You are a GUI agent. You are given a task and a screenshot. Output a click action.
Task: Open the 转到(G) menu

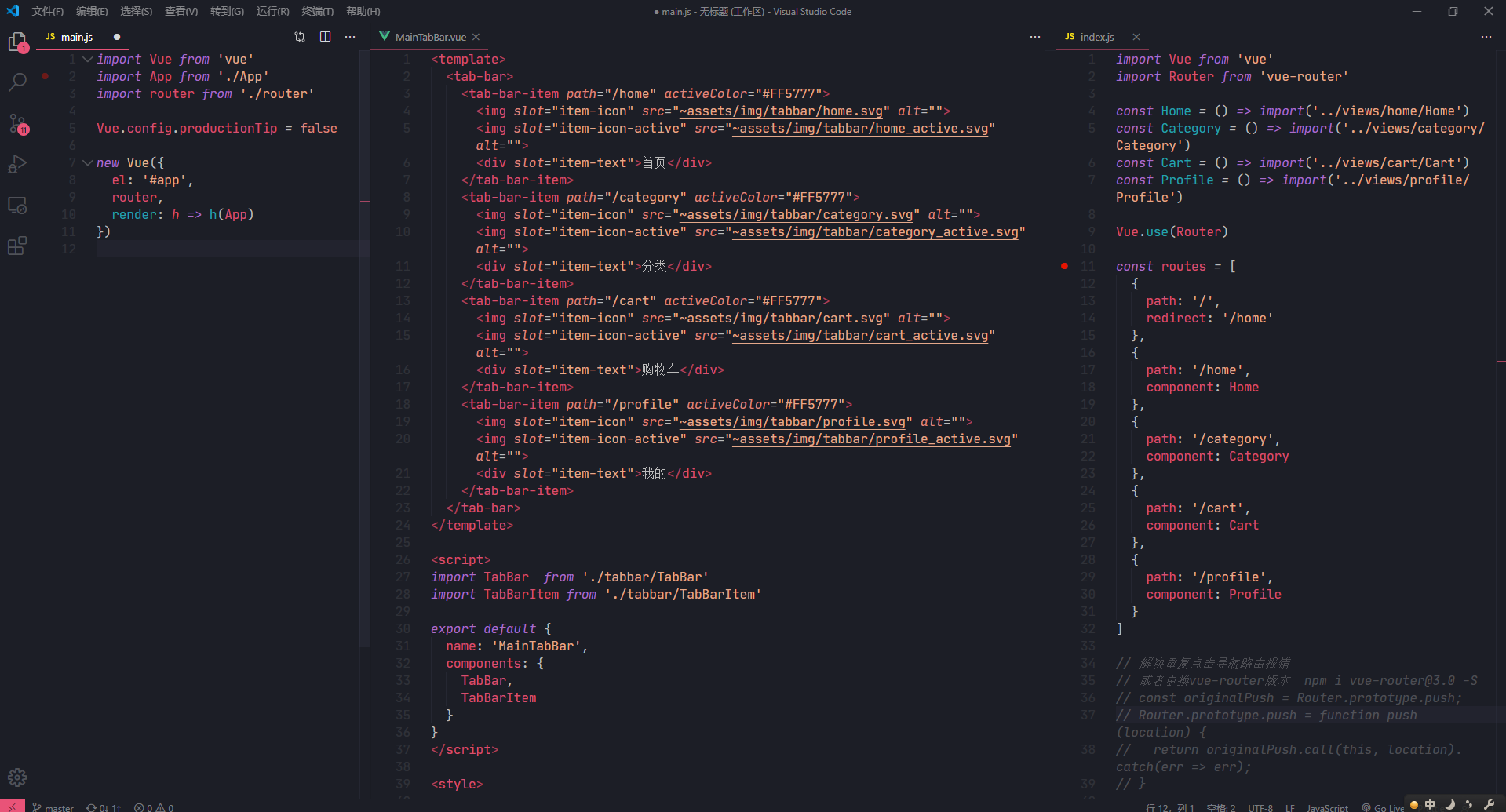tap(227, 11)
